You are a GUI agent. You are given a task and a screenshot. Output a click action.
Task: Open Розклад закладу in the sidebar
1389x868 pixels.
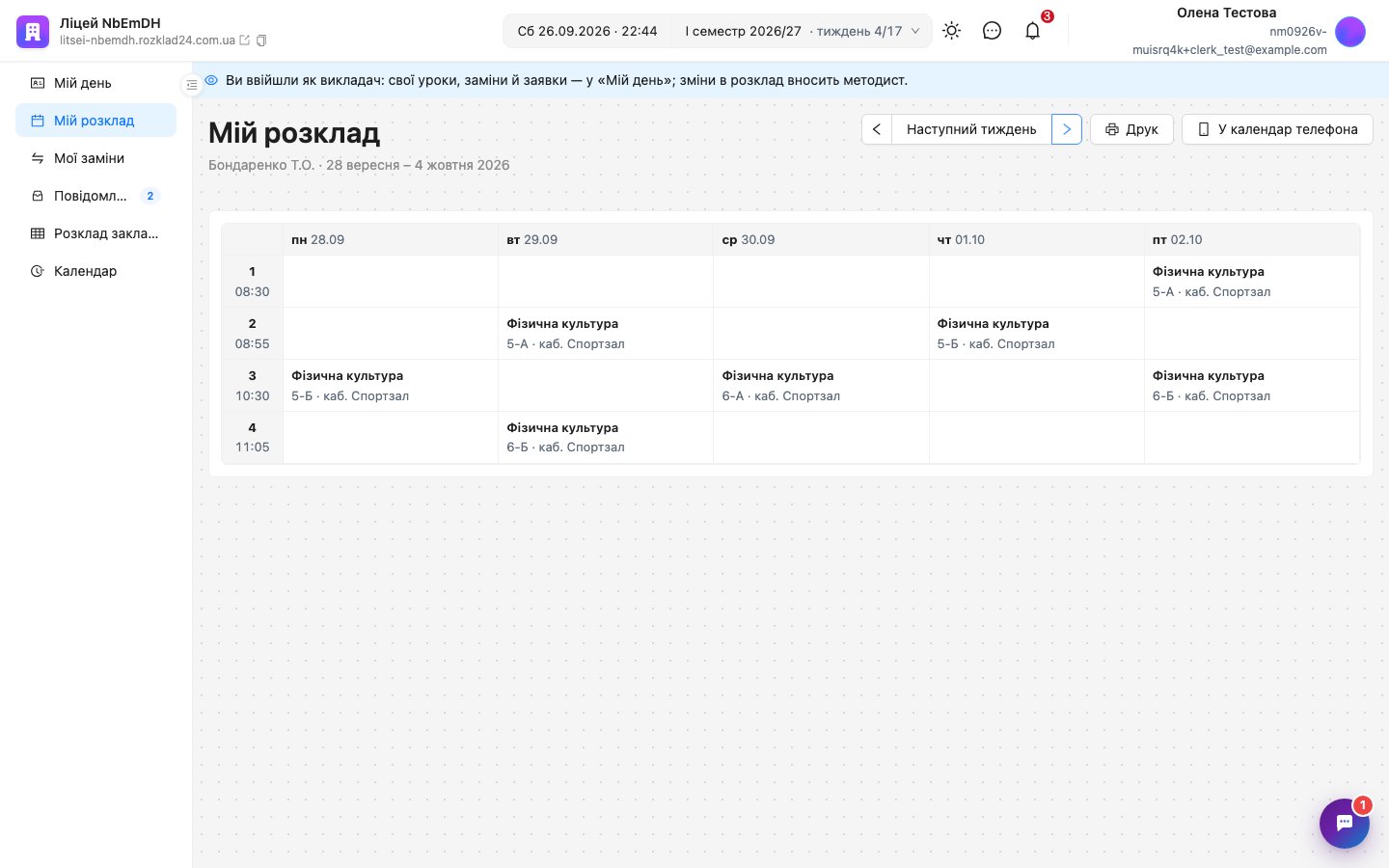pos(96,233)
